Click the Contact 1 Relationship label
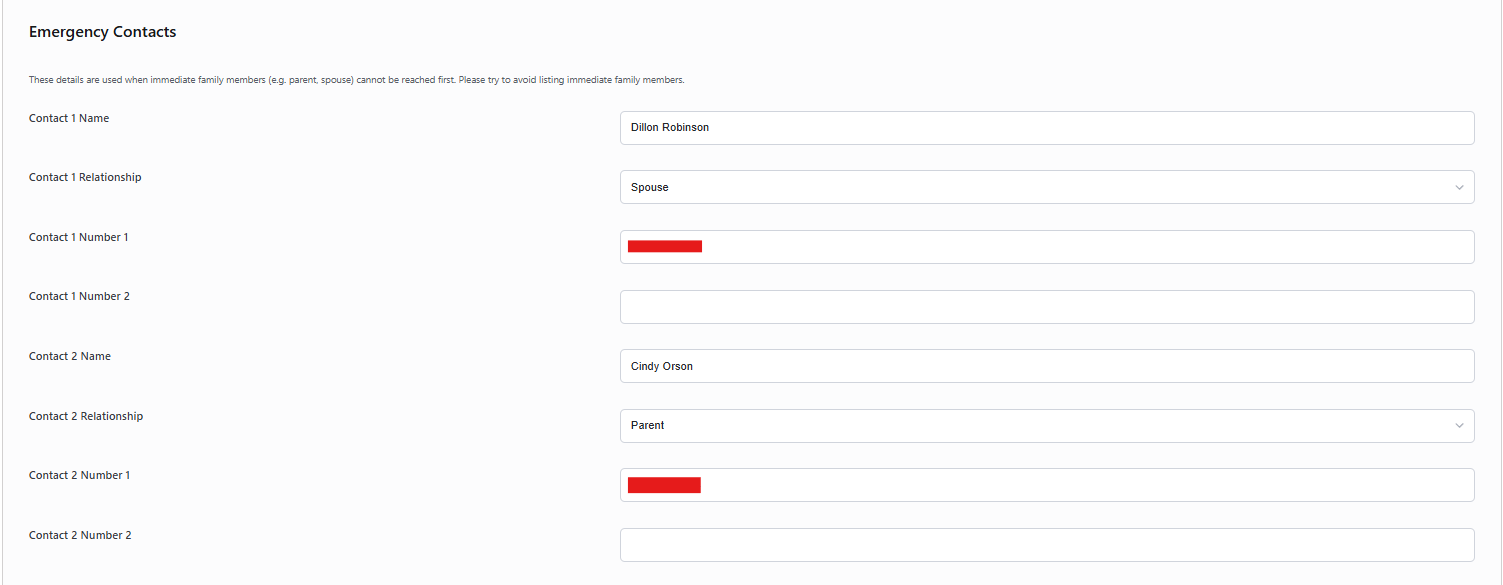The height and width of the screenshot is (585, 1503). click(x=85, y=177)
